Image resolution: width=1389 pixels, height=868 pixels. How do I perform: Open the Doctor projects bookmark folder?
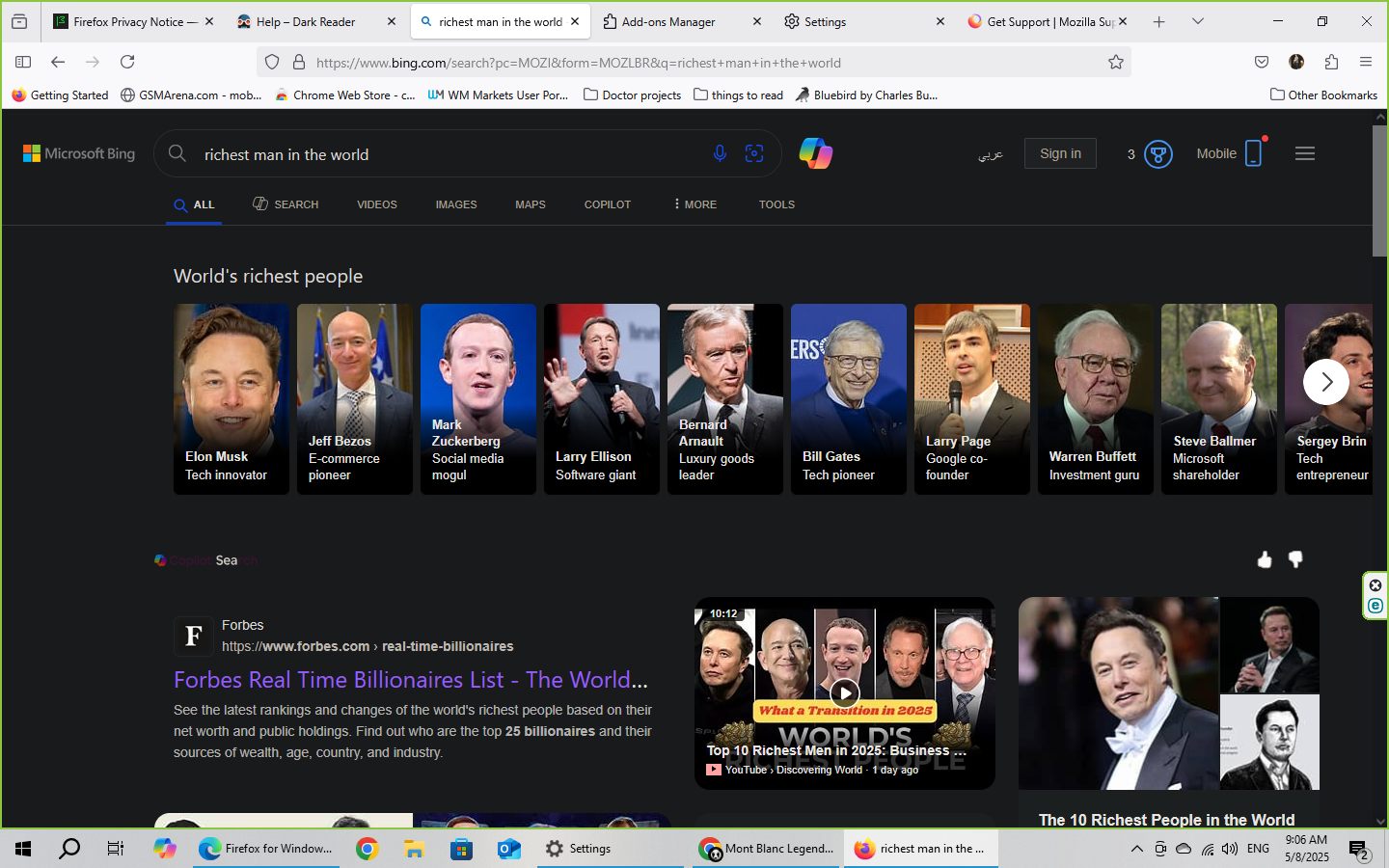pos(632,95)
